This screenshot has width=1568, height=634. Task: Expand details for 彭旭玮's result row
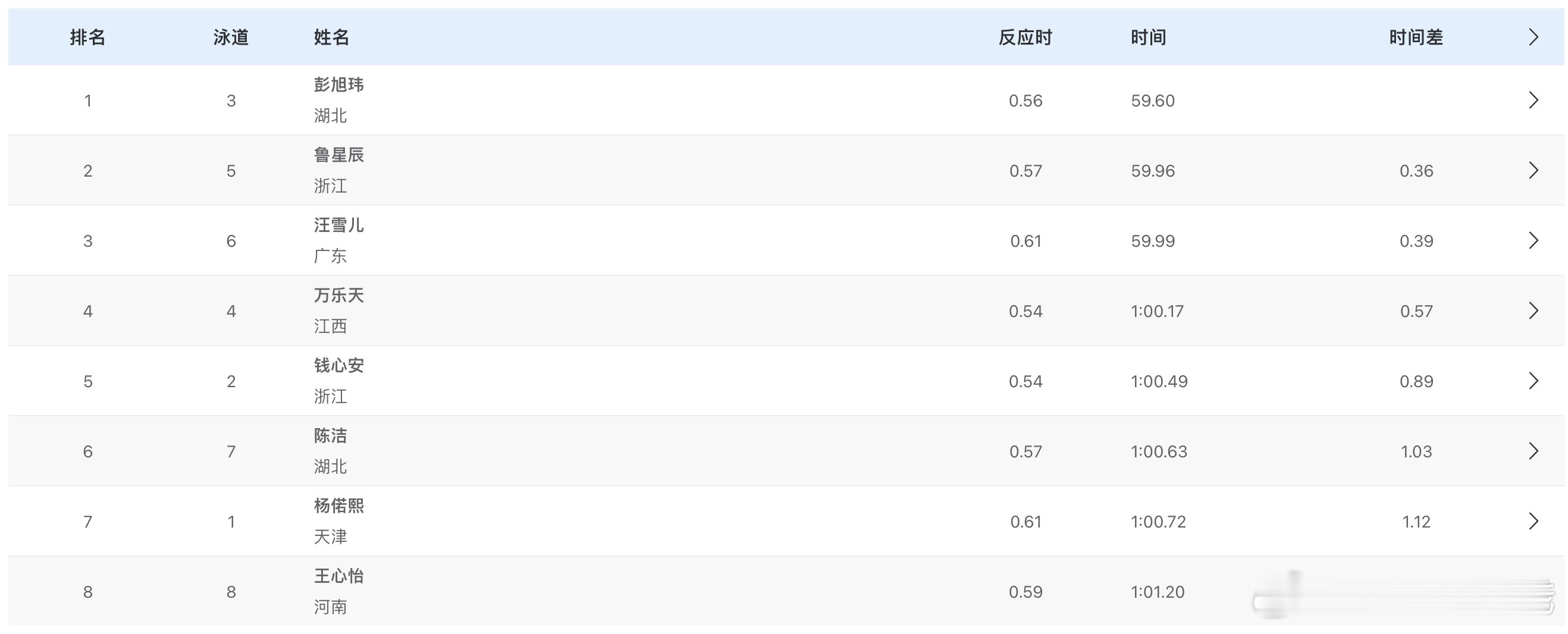click(x=1534, y=99)
